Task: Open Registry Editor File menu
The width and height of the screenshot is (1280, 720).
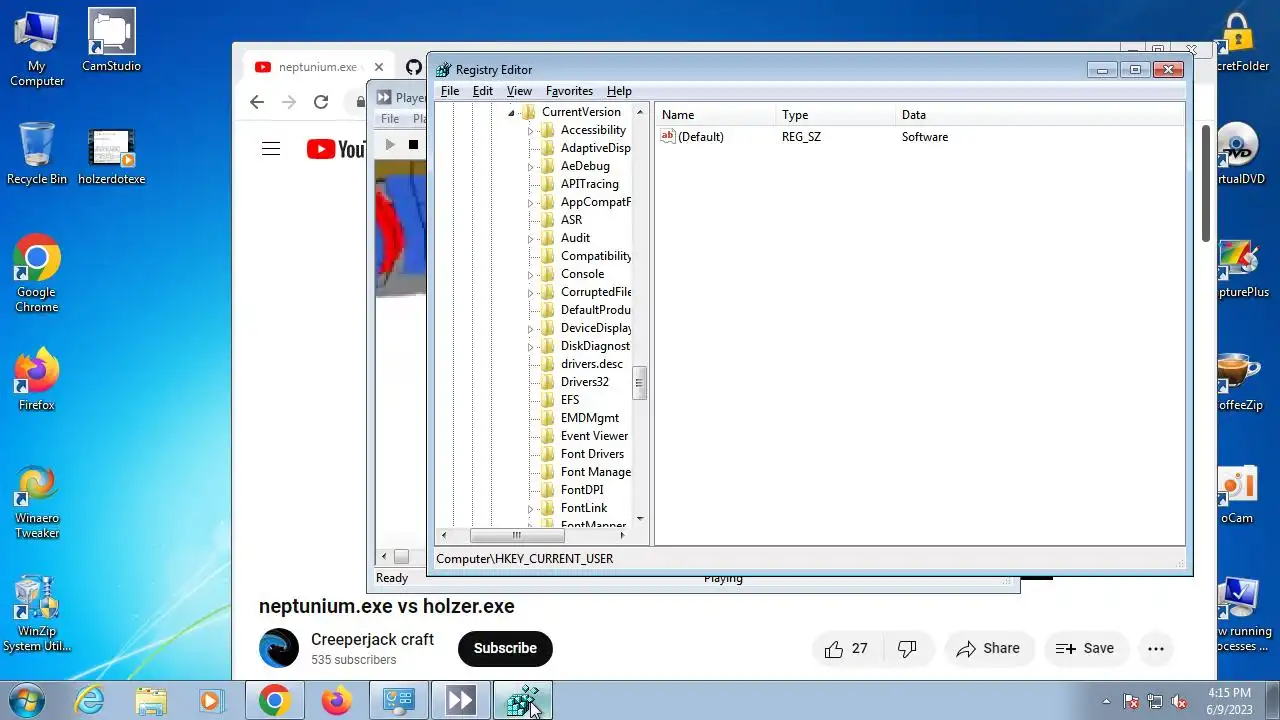Action: point(450,91)
